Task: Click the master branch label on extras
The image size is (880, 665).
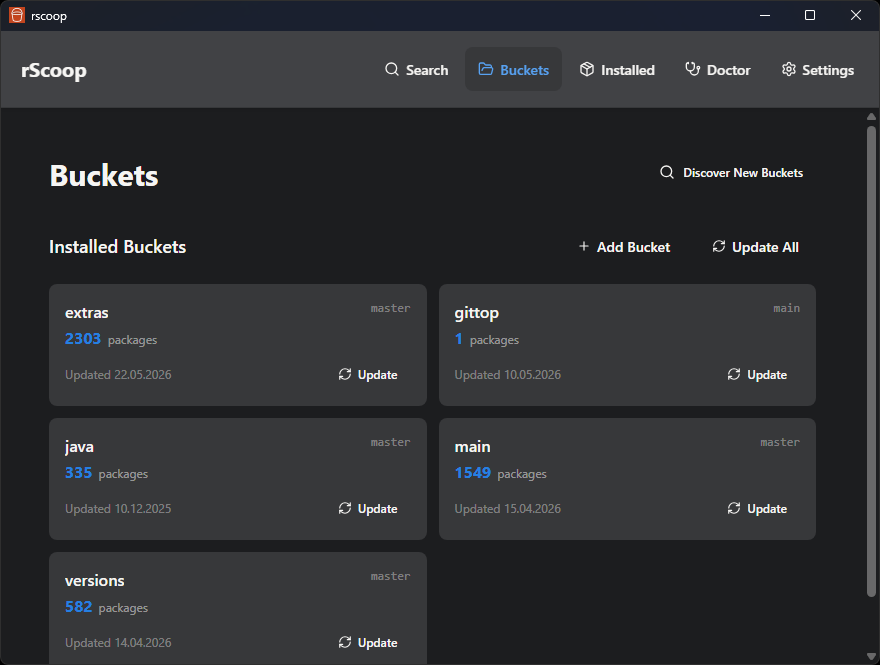Action: [390, 308]
